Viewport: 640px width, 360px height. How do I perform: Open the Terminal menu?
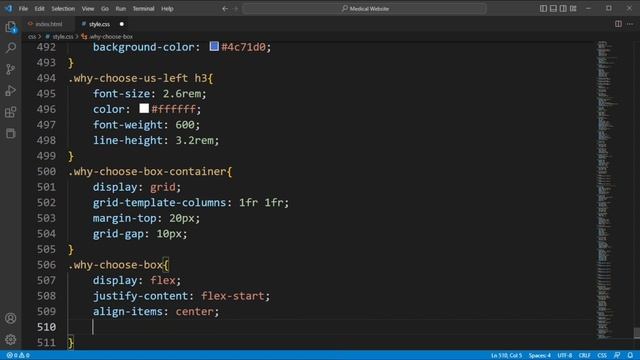[x=143, y=9]
